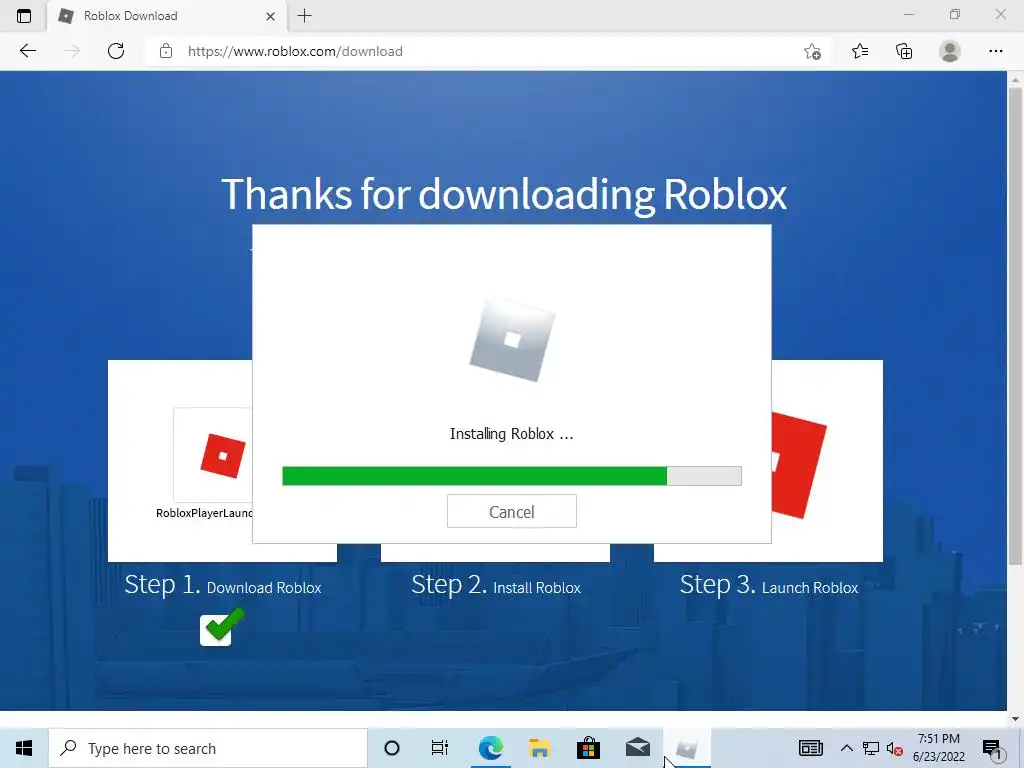View site security lock information
Viewport: 1024px width, 768px height.
coord(166,51)
